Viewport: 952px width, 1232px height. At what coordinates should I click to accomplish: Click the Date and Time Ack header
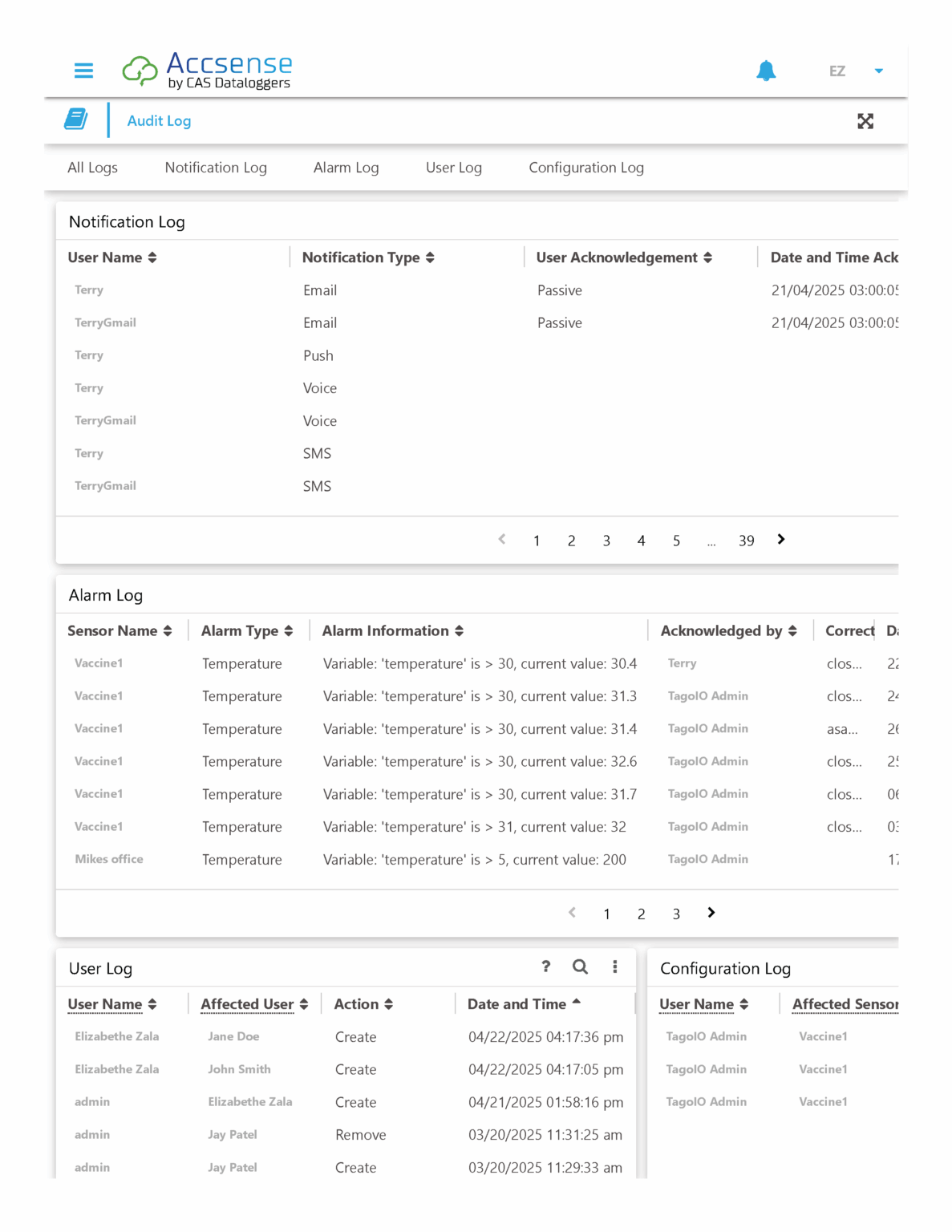(x=834, y=257)
